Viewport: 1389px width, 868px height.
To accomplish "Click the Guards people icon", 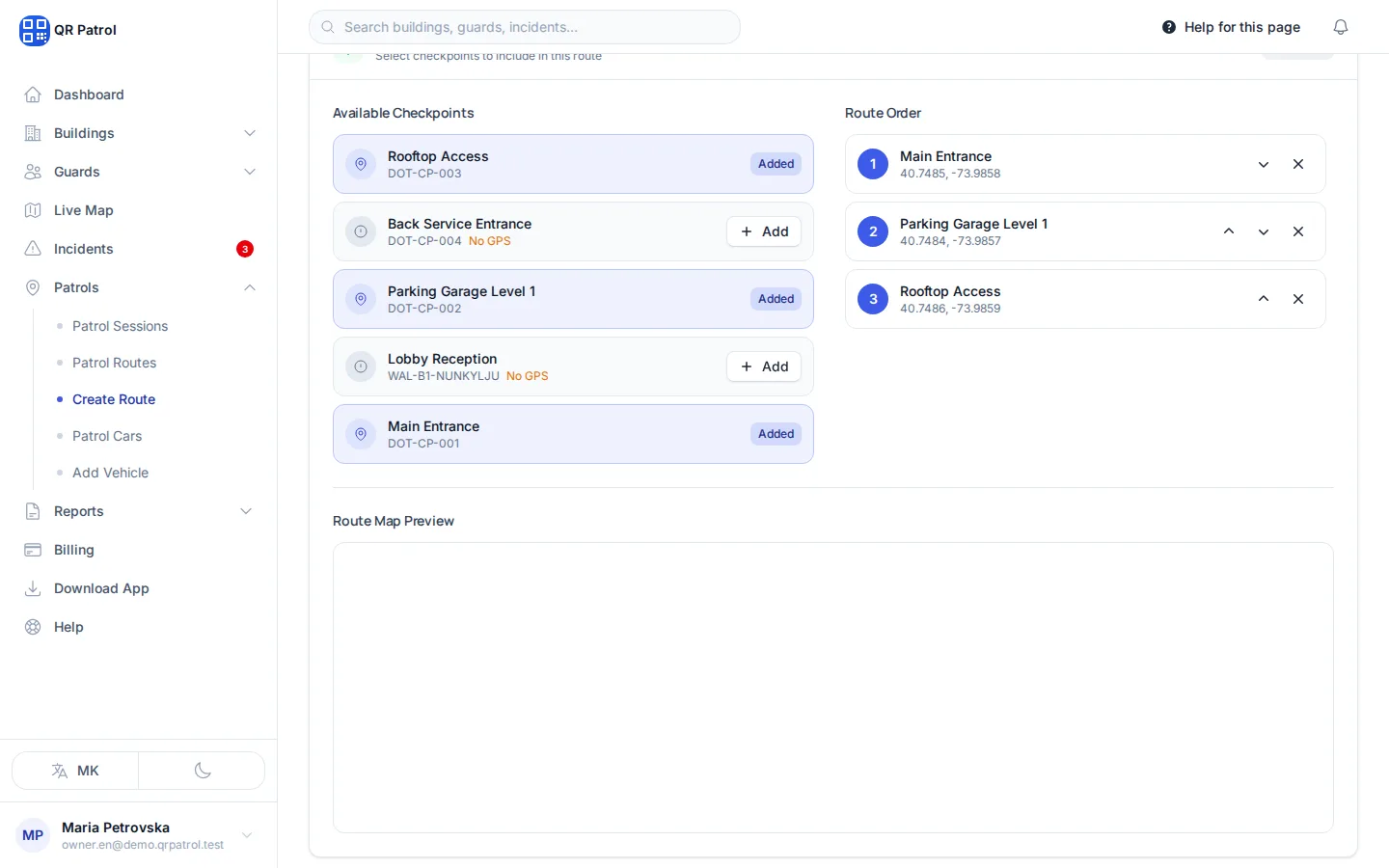I will click(x=33, y=172).
